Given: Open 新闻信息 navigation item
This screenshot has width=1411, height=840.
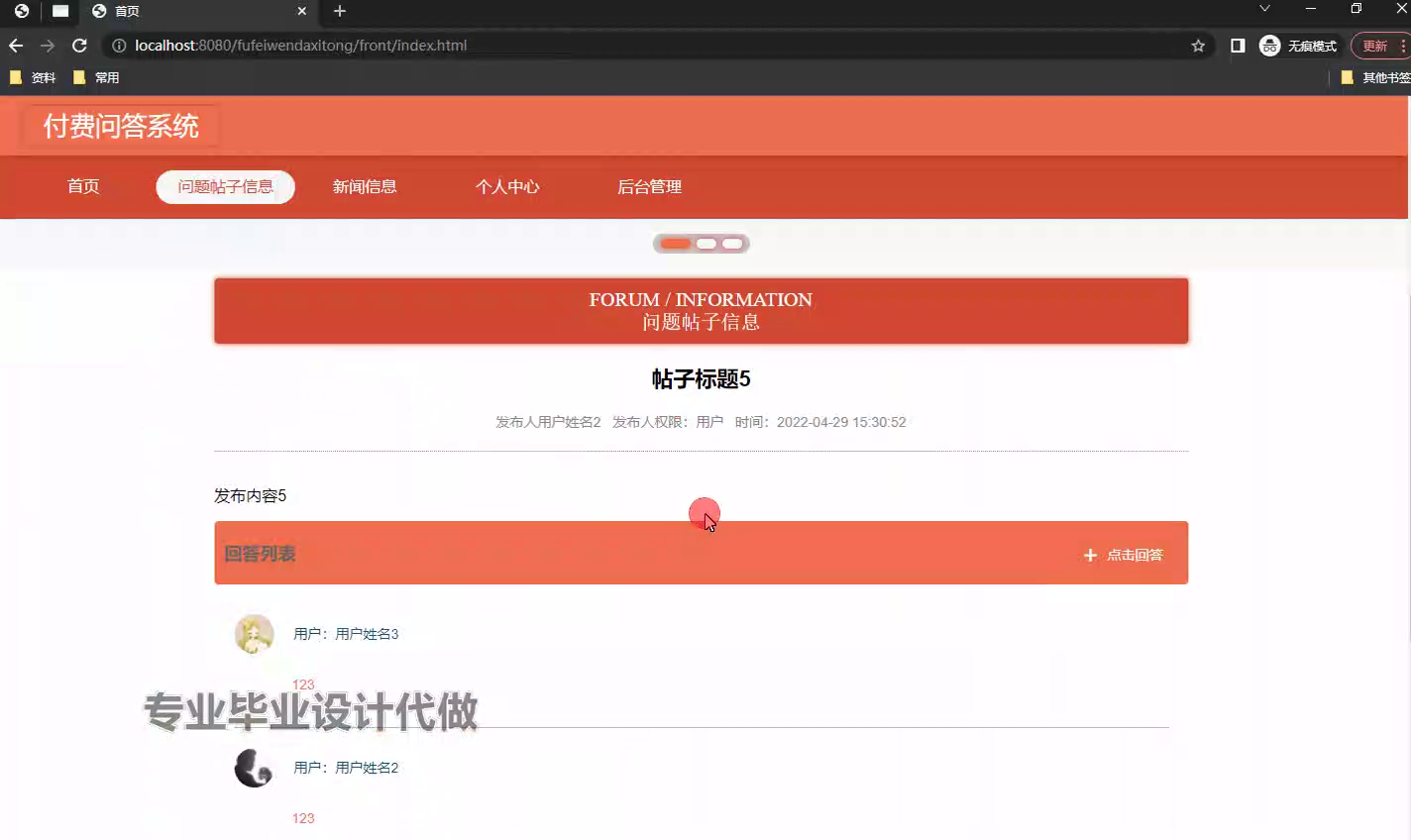Looking at the screenshot, I should pyautogui.click(x=365, y=186).
